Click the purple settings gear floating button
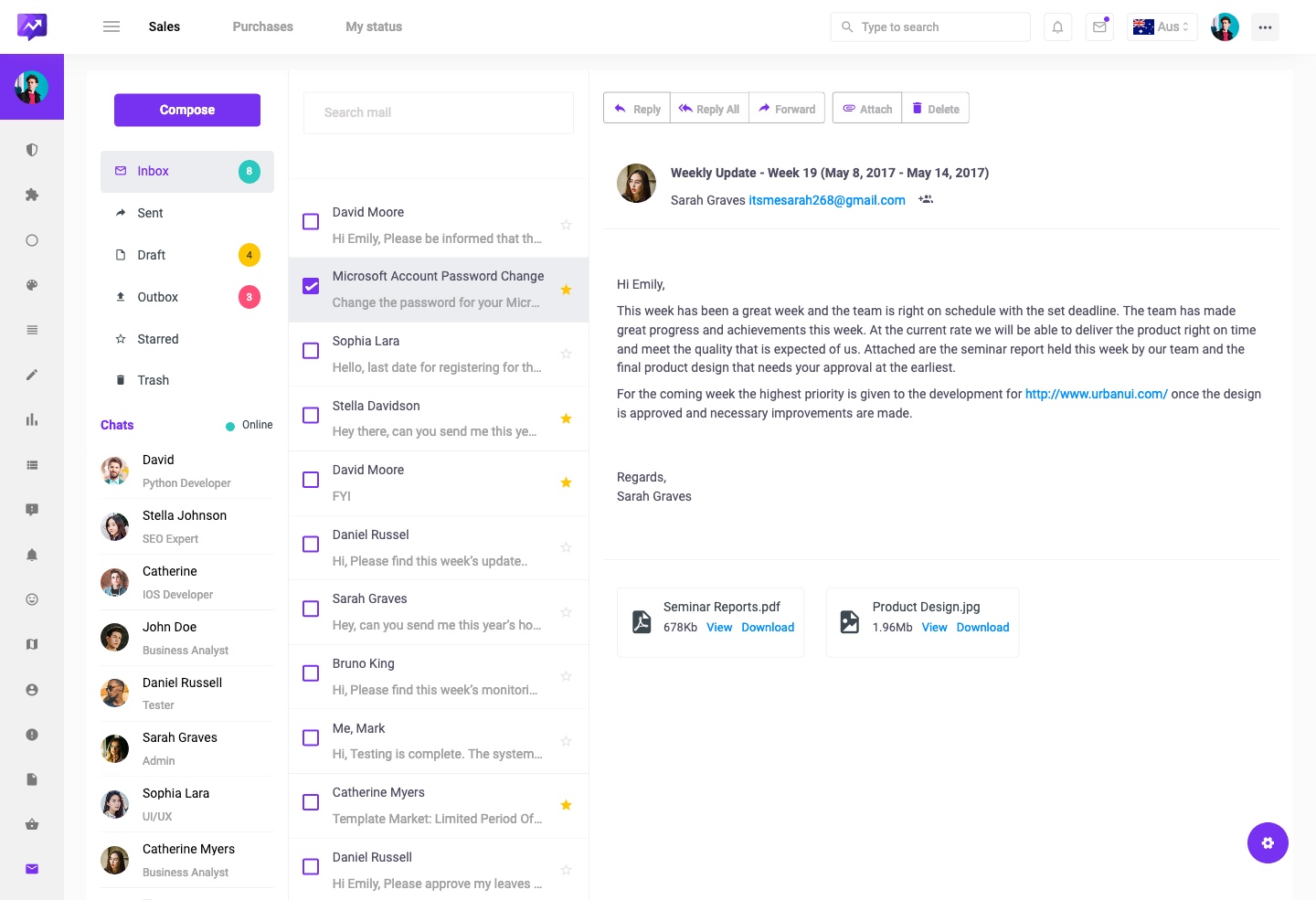 pyautogui.click(x=1268, y=842)
